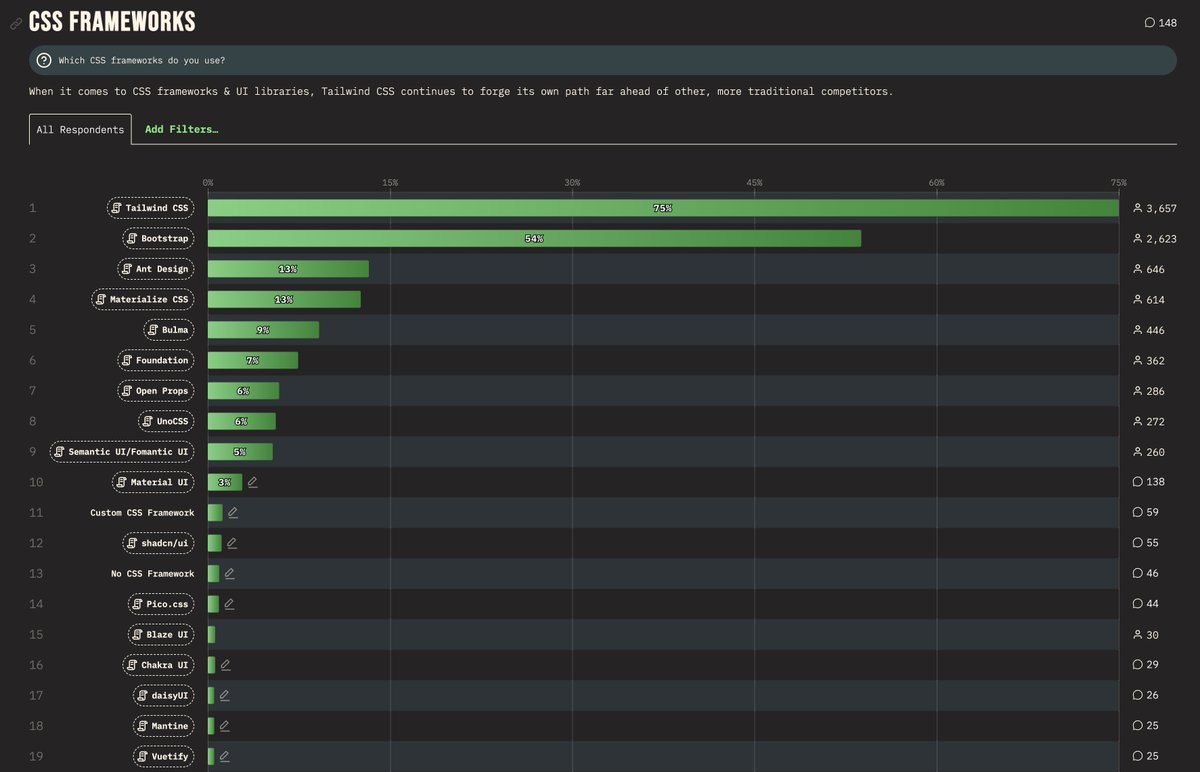Click the question mark icon in the question bar

click(44, 60)
